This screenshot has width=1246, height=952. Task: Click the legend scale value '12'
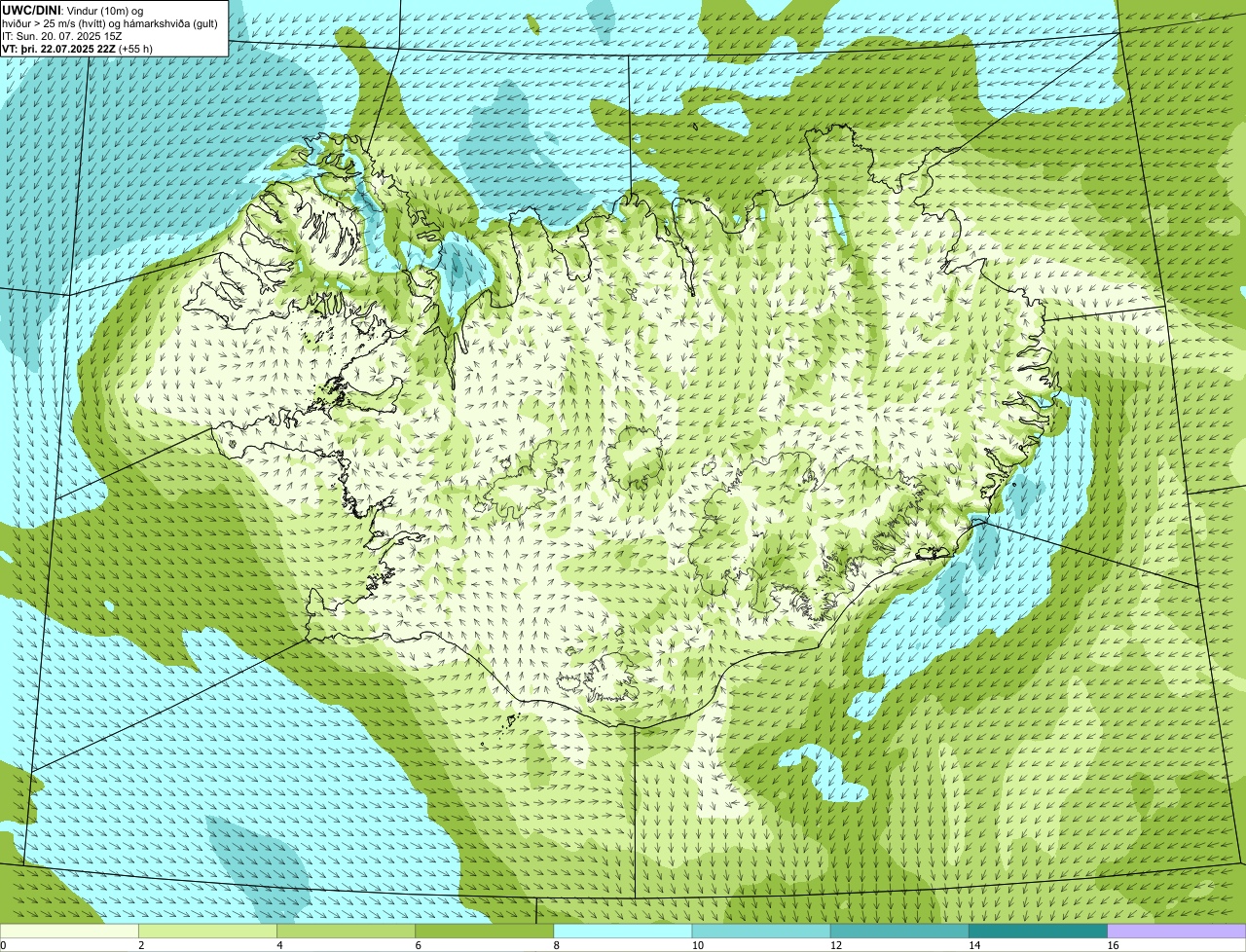835,945
